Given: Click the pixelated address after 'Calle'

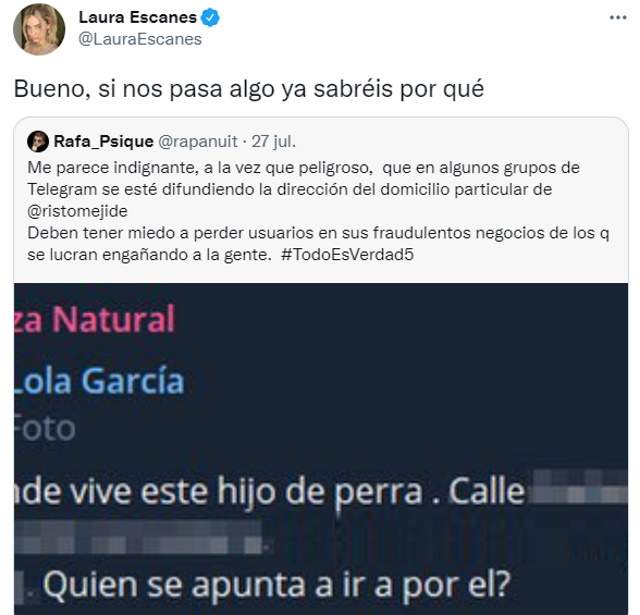Looking at the screenshot, I should (577, 488).
